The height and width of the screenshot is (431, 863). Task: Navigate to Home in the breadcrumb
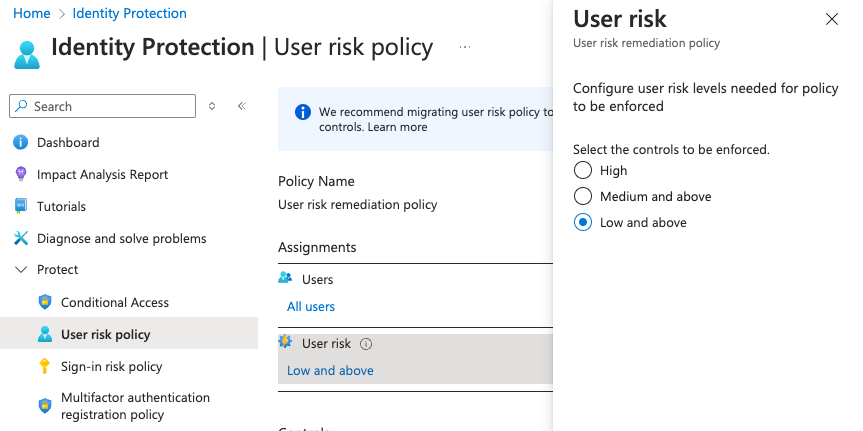[x=31, y=14]
